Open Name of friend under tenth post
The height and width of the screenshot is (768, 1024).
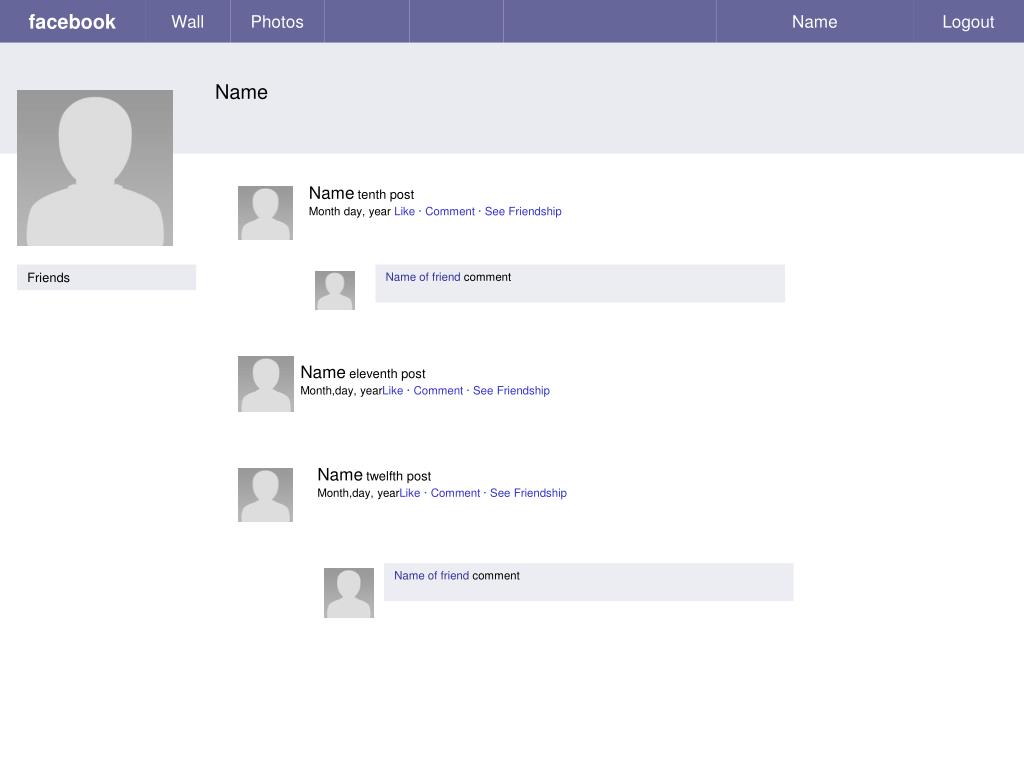[423, 277]
